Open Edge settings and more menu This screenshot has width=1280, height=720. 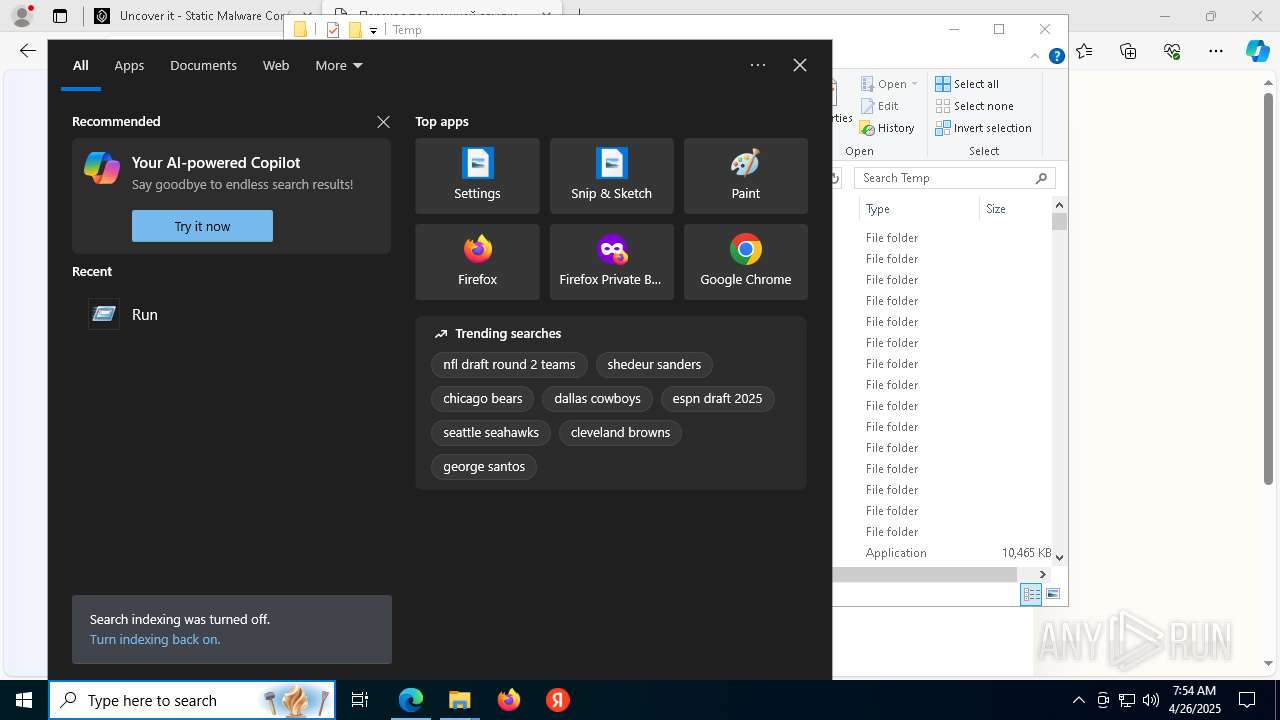pos(1216,51)
